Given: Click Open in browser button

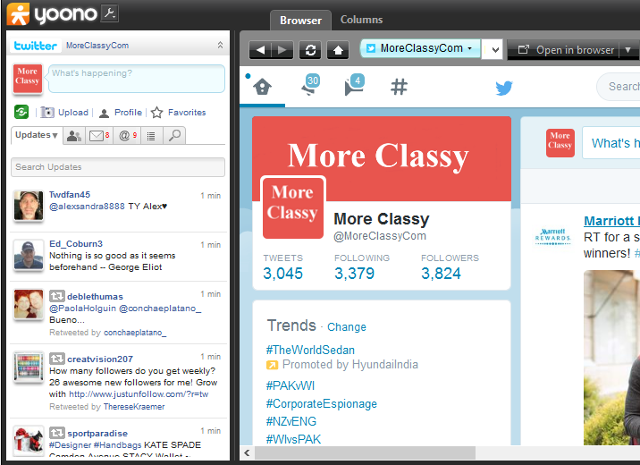Looking at the screenshot, I should (566, 50).
